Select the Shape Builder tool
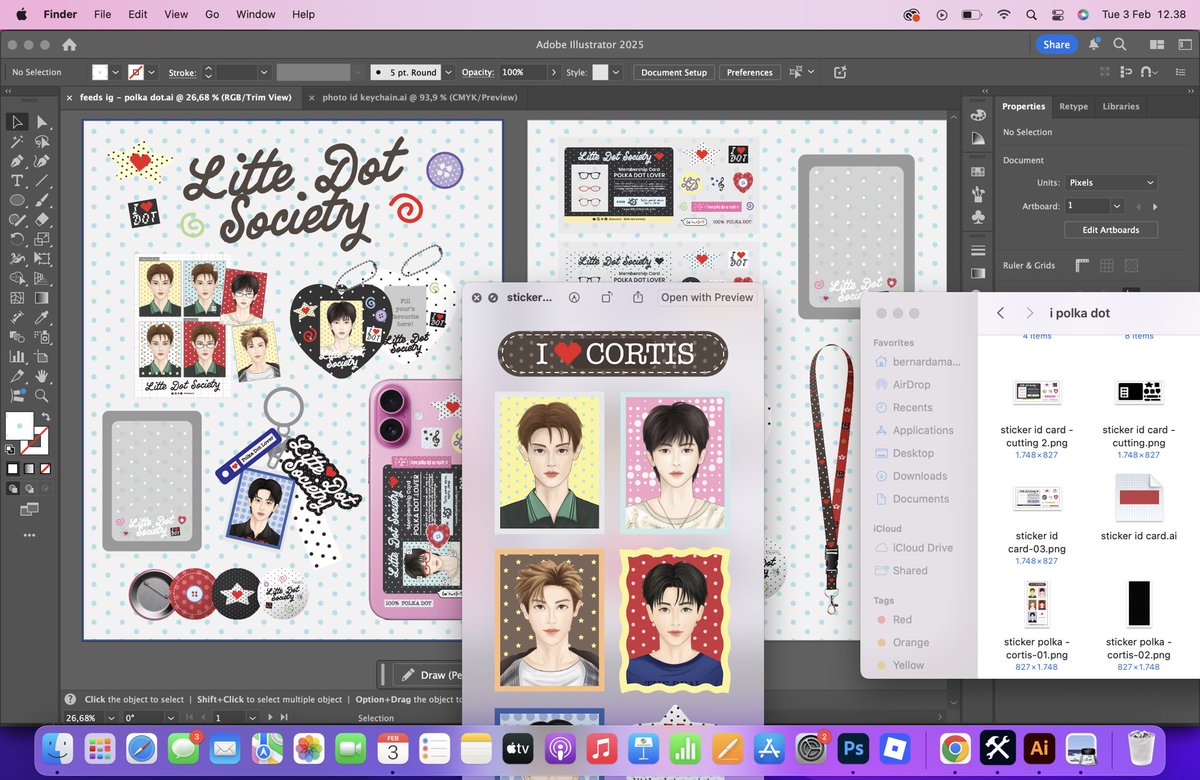This screenshot has height=780, width=1200. point(17,278)
